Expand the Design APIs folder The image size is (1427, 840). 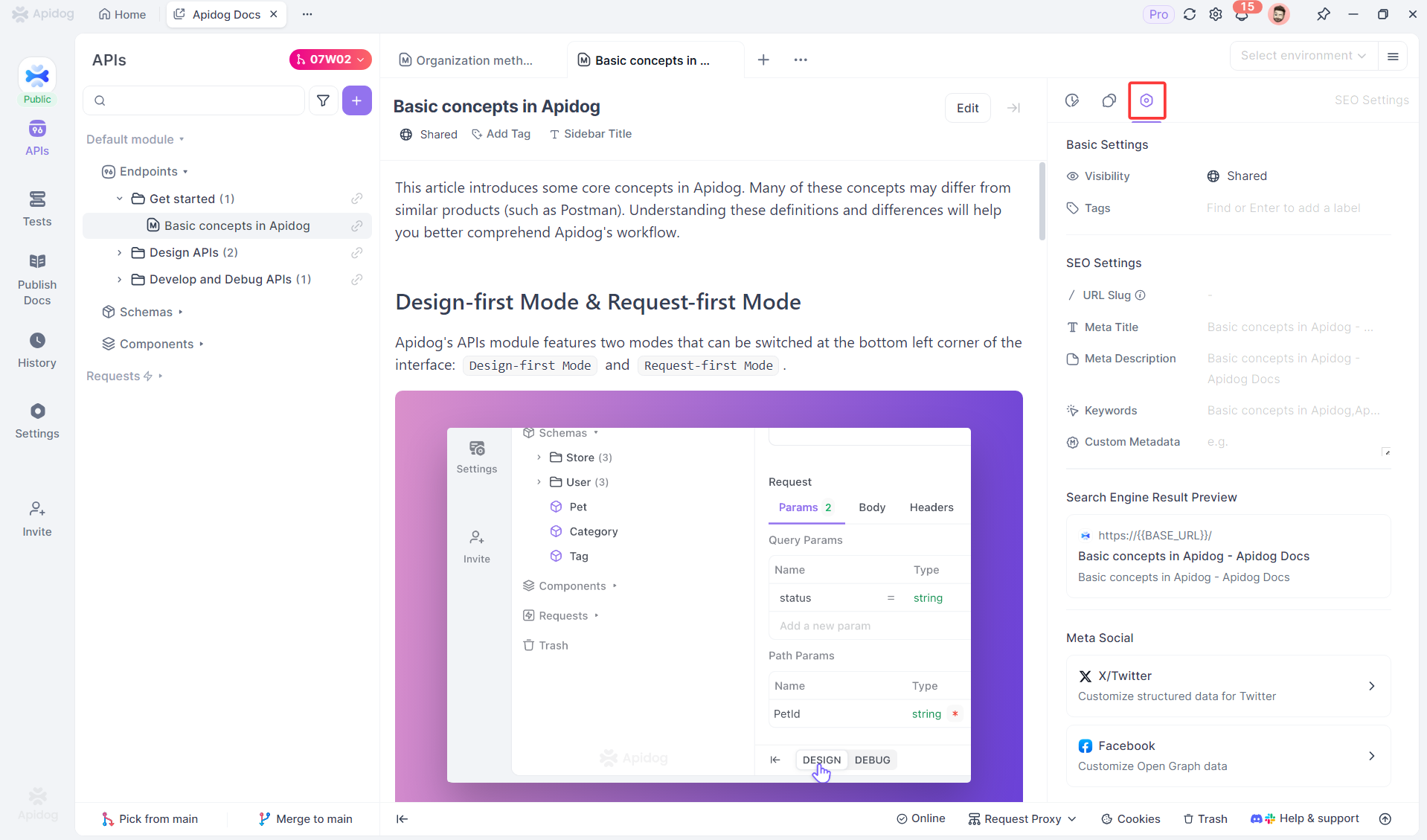[x=119, y=253]
